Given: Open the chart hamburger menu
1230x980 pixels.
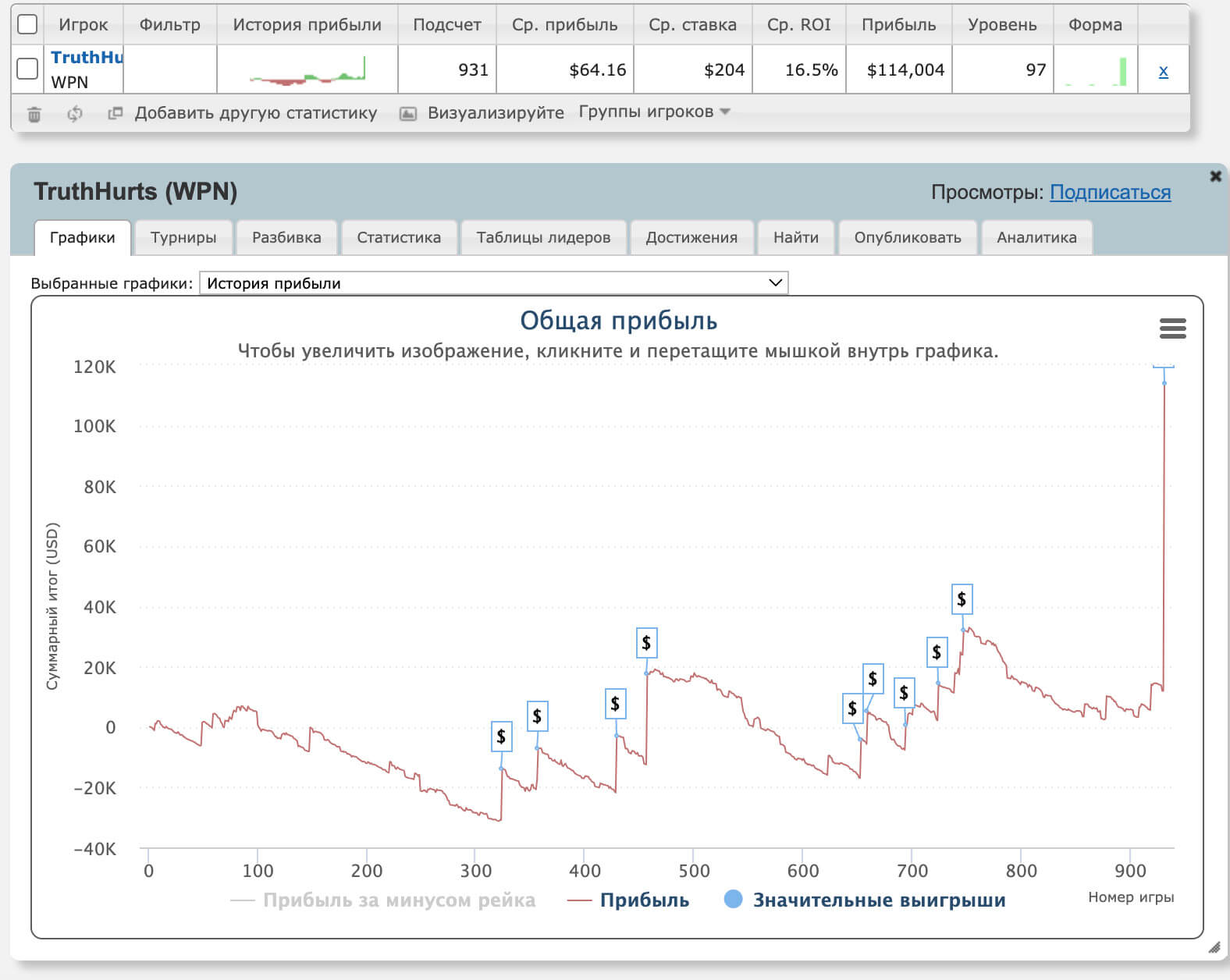Looking at the screenshot, I should pyautogui.click(x=1172, y=328).
